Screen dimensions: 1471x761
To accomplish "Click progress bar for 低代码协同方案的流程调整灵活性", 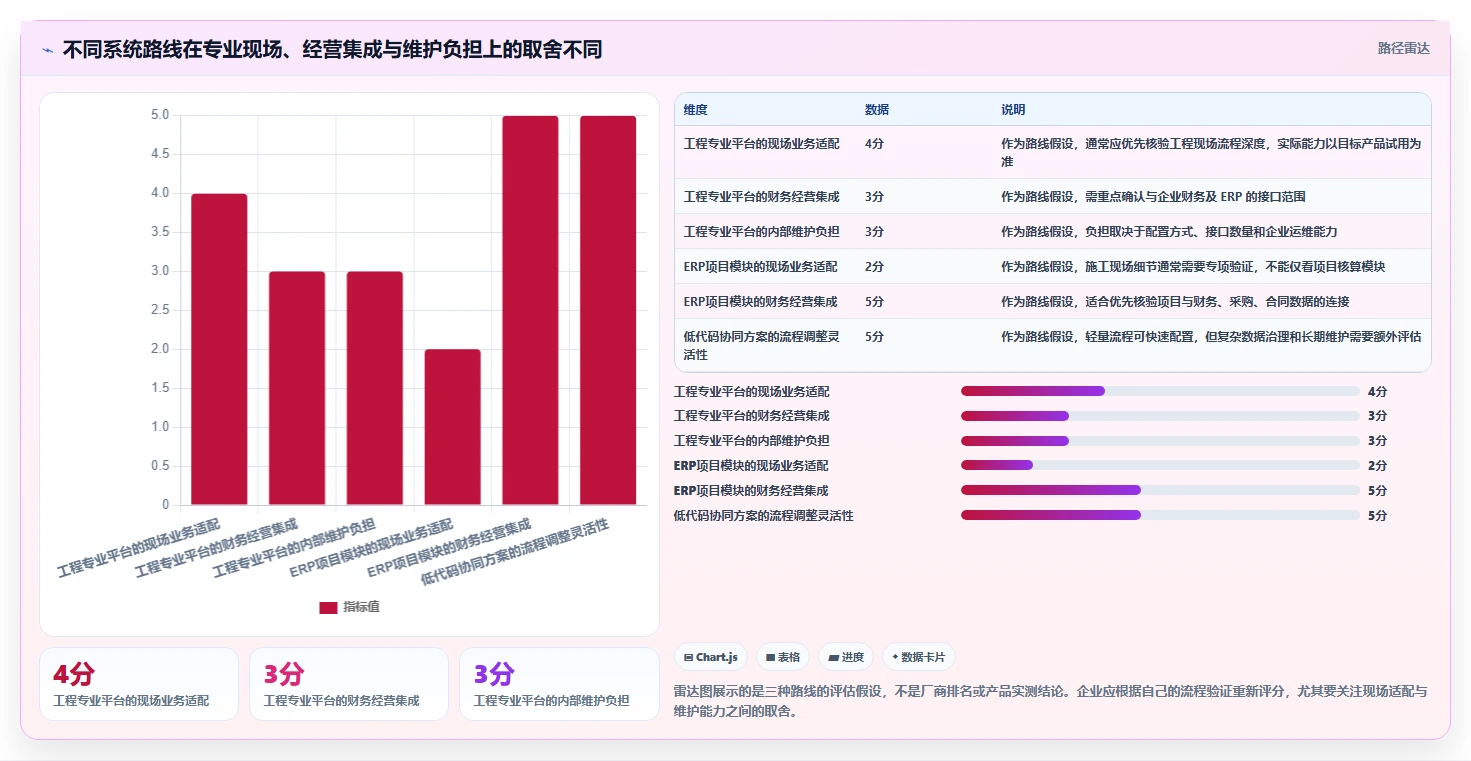I will click(x=1160, y=515).
